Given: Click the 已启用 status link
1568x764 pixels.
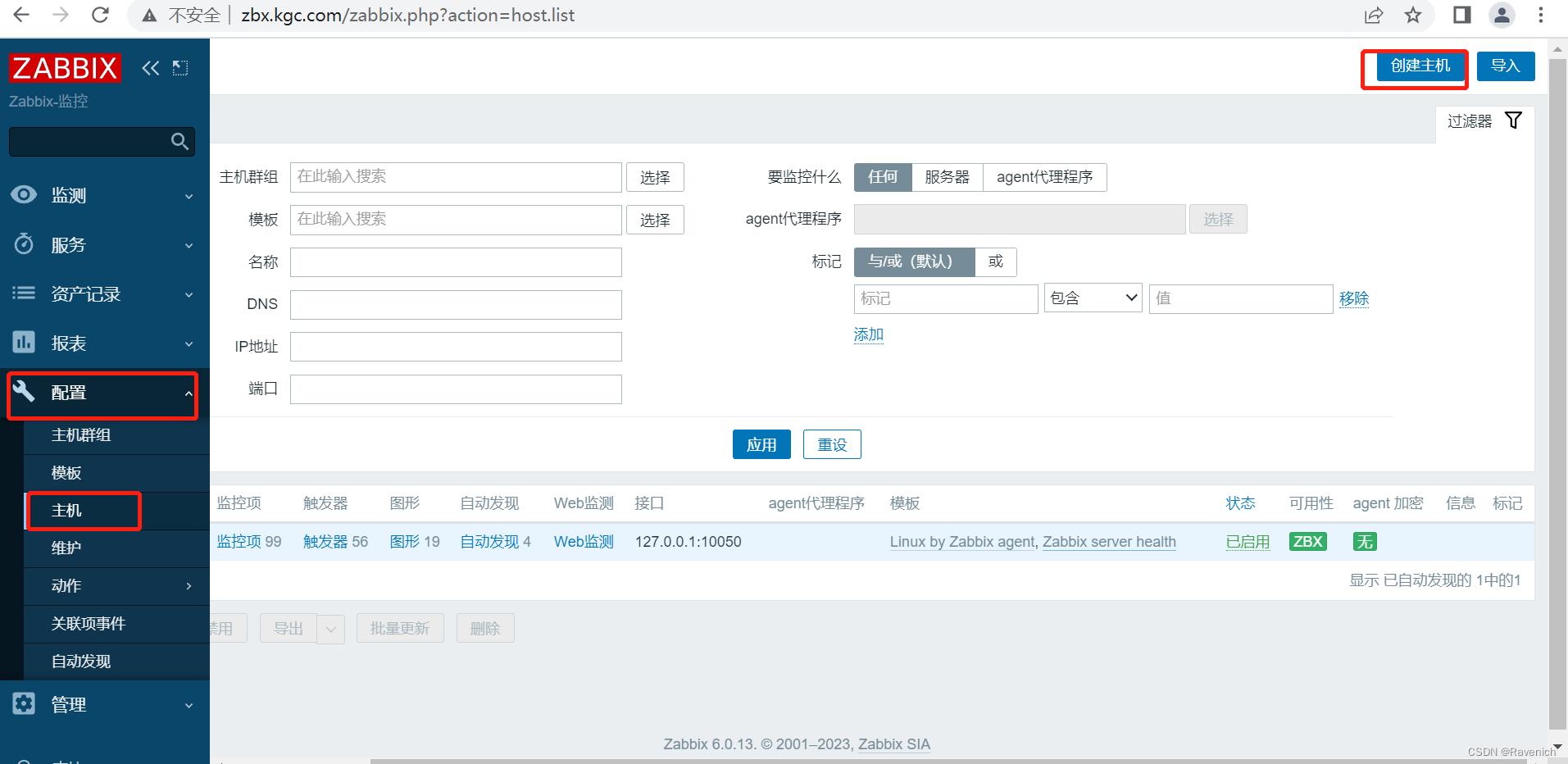Looking at the screenshot, I should tap(1248, 542).
